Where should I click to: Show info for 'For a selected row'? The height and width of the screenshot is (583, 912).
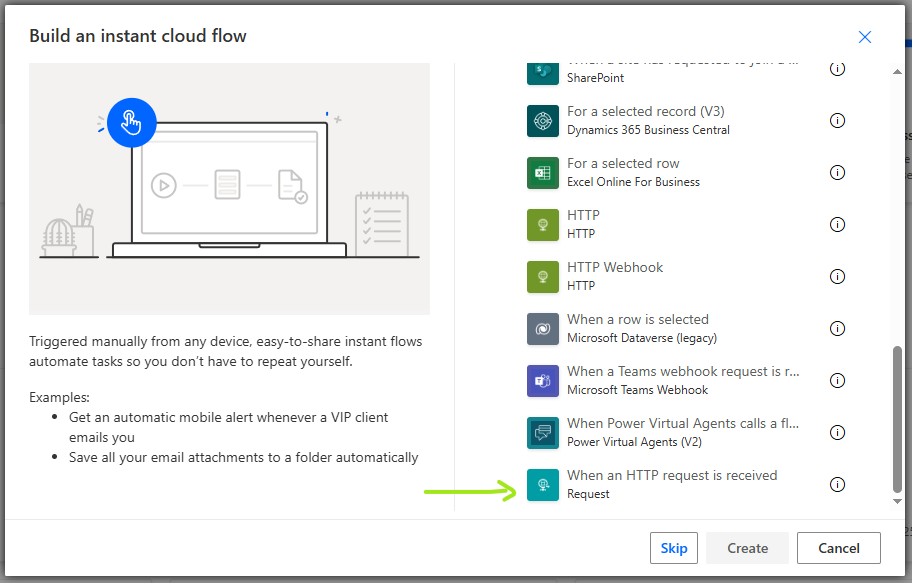click(837, 173)
